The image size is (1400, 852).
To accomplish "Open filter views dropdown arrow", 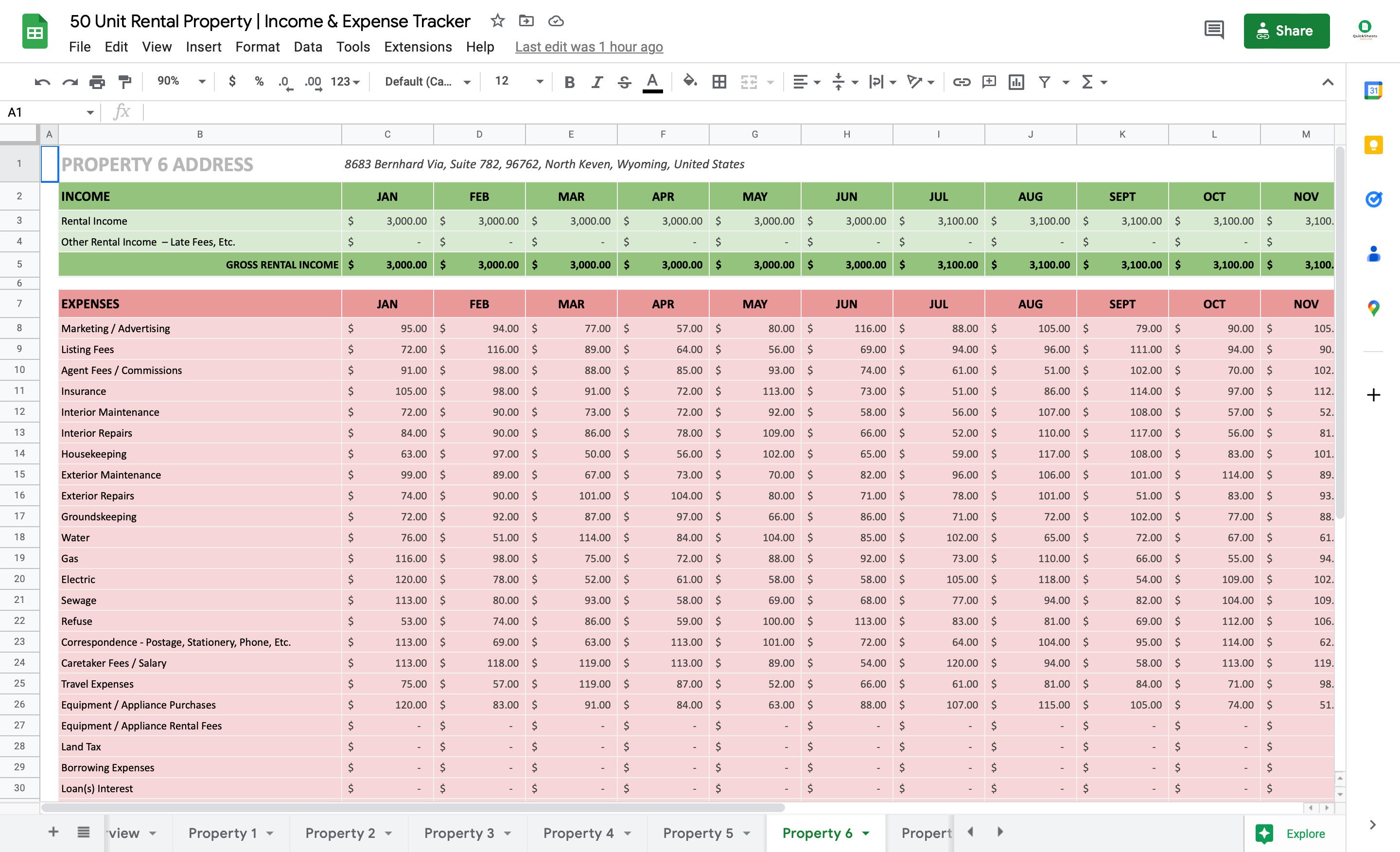I will click(x=1066, y=83).
